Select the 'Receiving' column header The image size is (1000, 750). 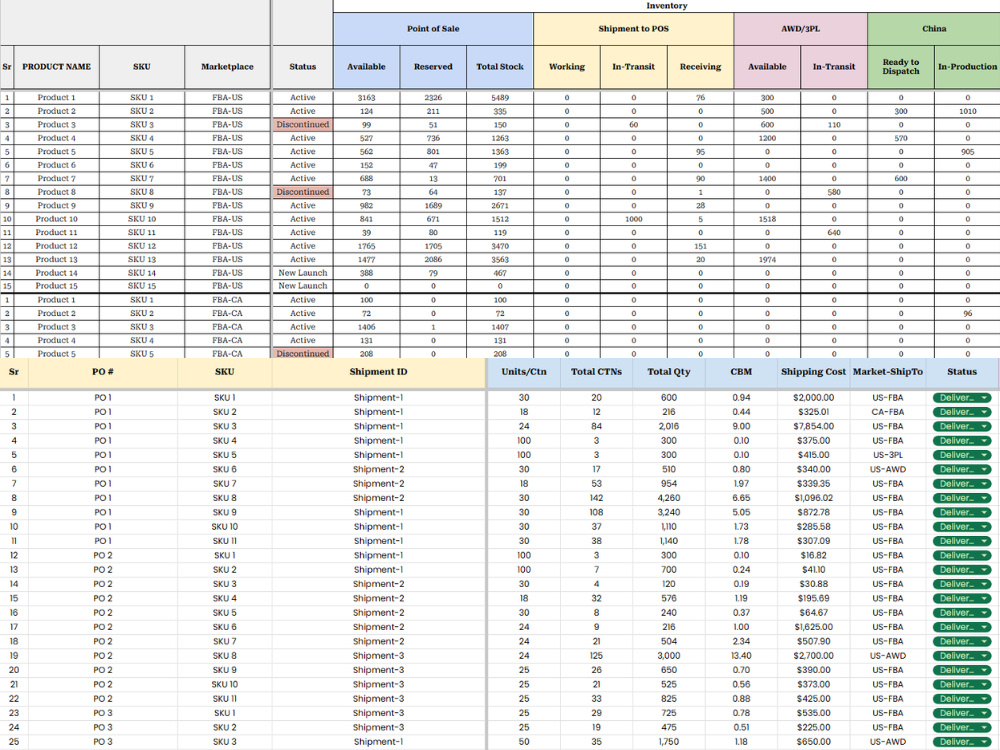[700, 66]
